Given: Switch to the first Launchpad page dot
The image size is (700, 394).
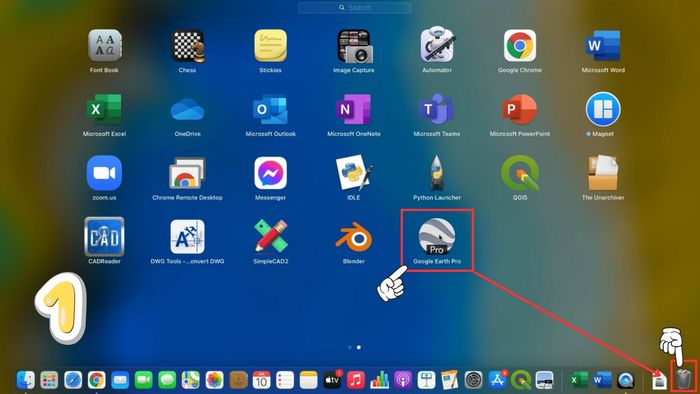Looking at the screenshot, I should coord(350,347).
